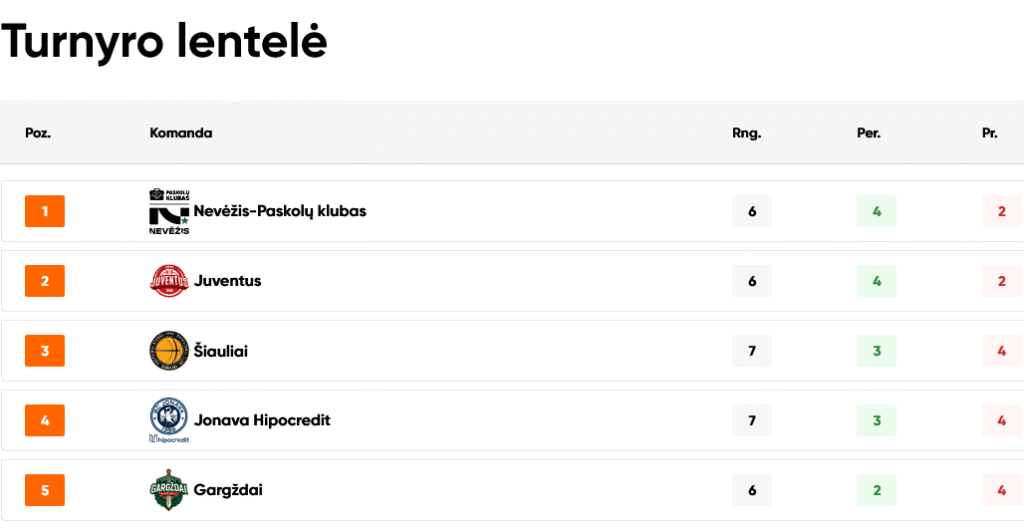Click the Turnyro lentelė heading
Screen dimensions: 1024x529
[165, 41]
